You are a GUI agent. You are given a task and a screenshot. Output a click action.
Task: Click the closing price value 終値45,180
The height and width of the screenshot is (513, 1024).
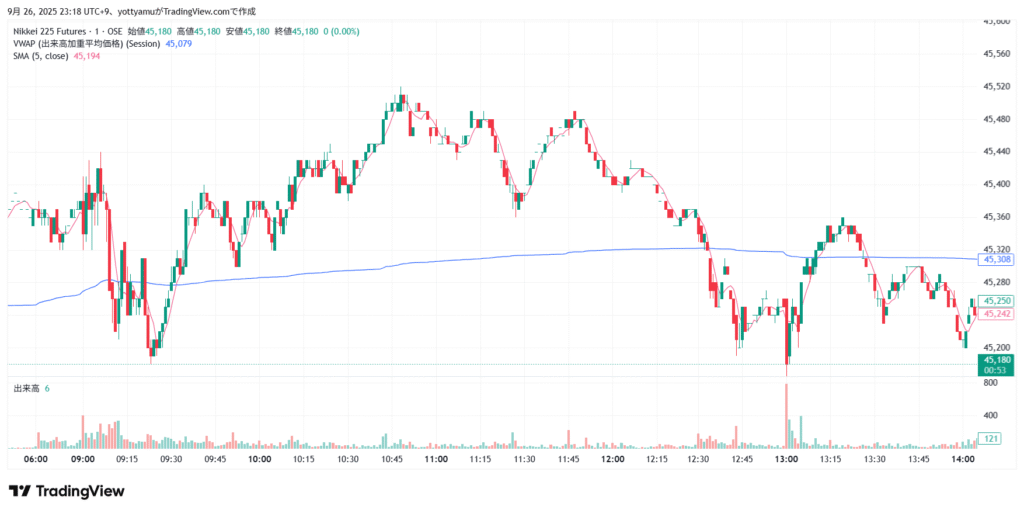click(x=299, y=31)
